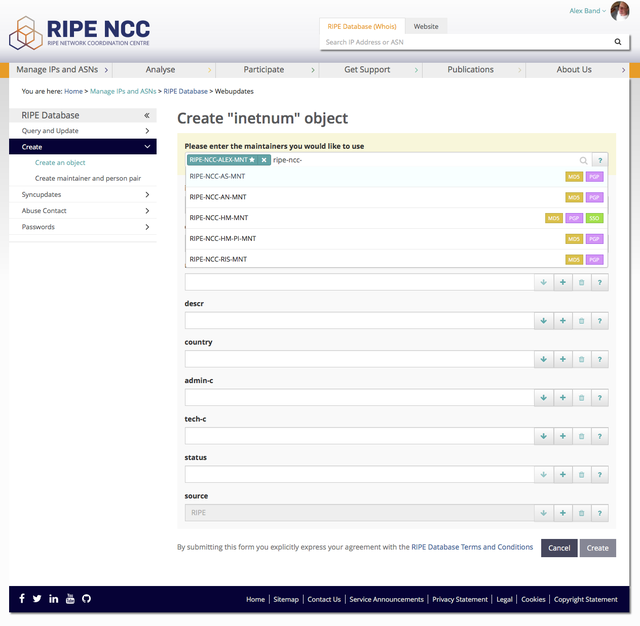The height and width of the screenshot is (626, 640).
Task: Select RIPE-NCC-AS-MNT suggestion
Action: tap(396, 176)
